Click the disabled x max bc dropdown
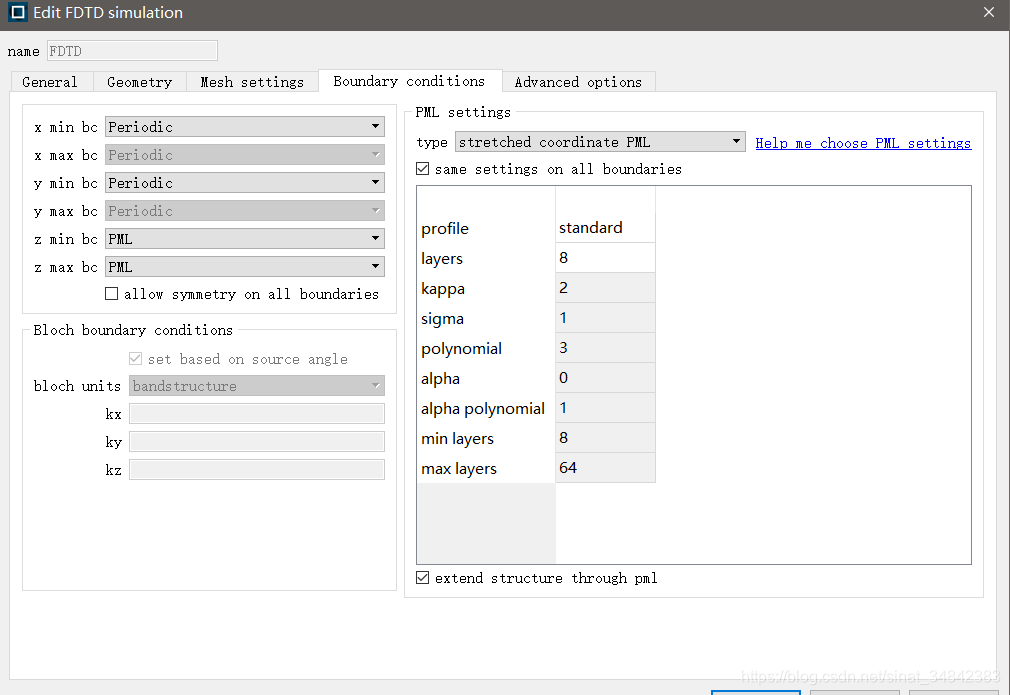Screen dimensions: 1010x695 click(x=245, y=155)
